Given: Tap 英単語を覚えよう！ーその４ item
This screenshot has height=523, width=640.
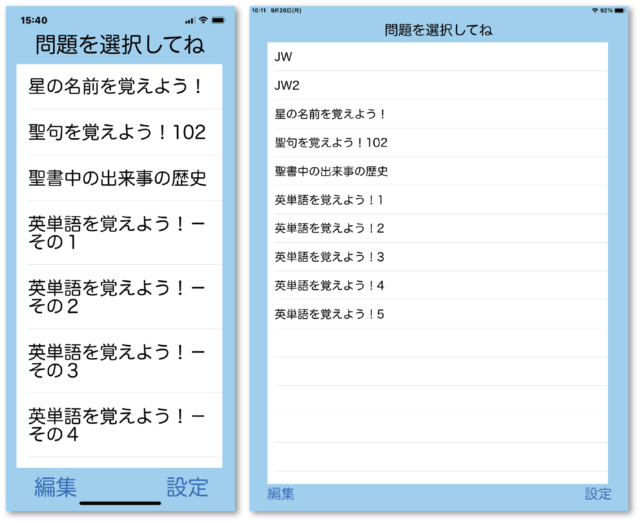Looking at the screenshot, I should click(119, 424).
